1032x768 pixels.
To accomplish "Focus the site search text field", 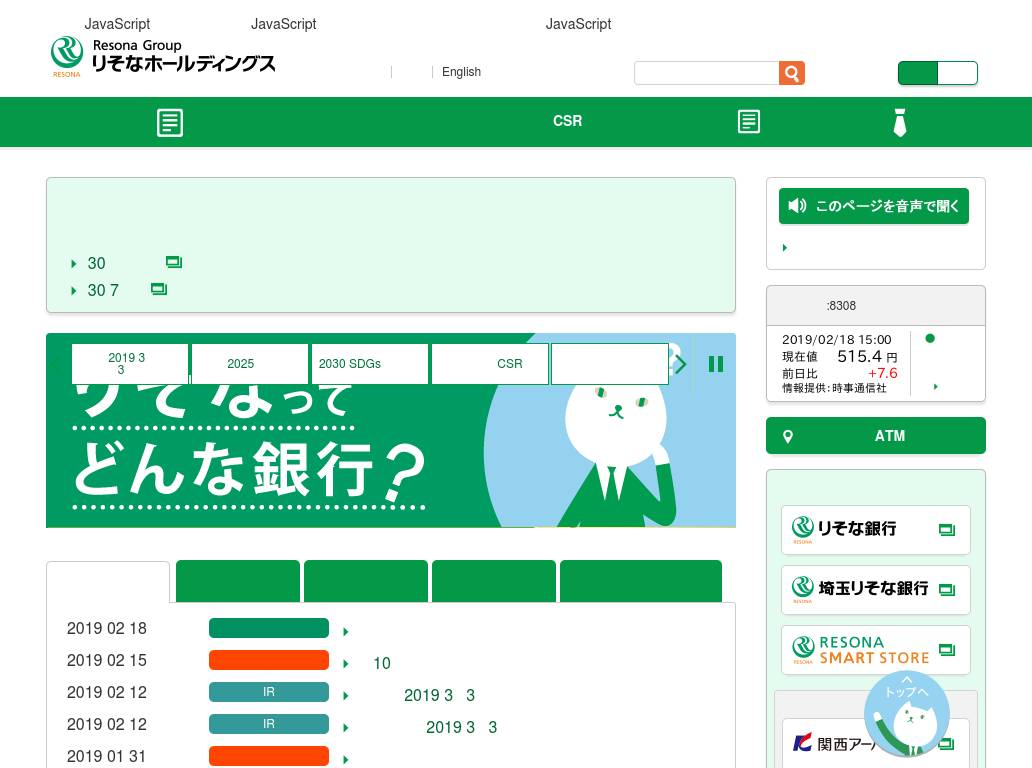I will click(x=706, y=73).
